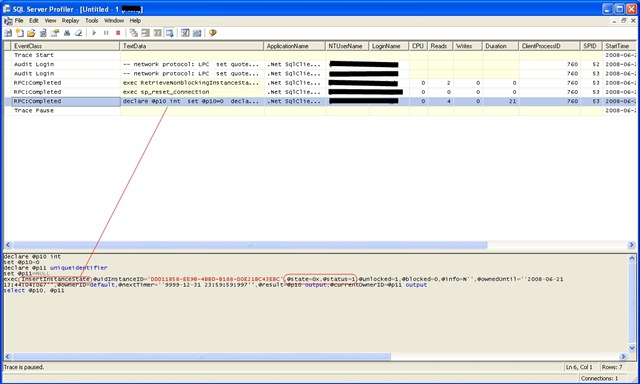The height and width of the screenshot is (384, 640).
Task: Click the Duration column header
Action: point(500,46)
